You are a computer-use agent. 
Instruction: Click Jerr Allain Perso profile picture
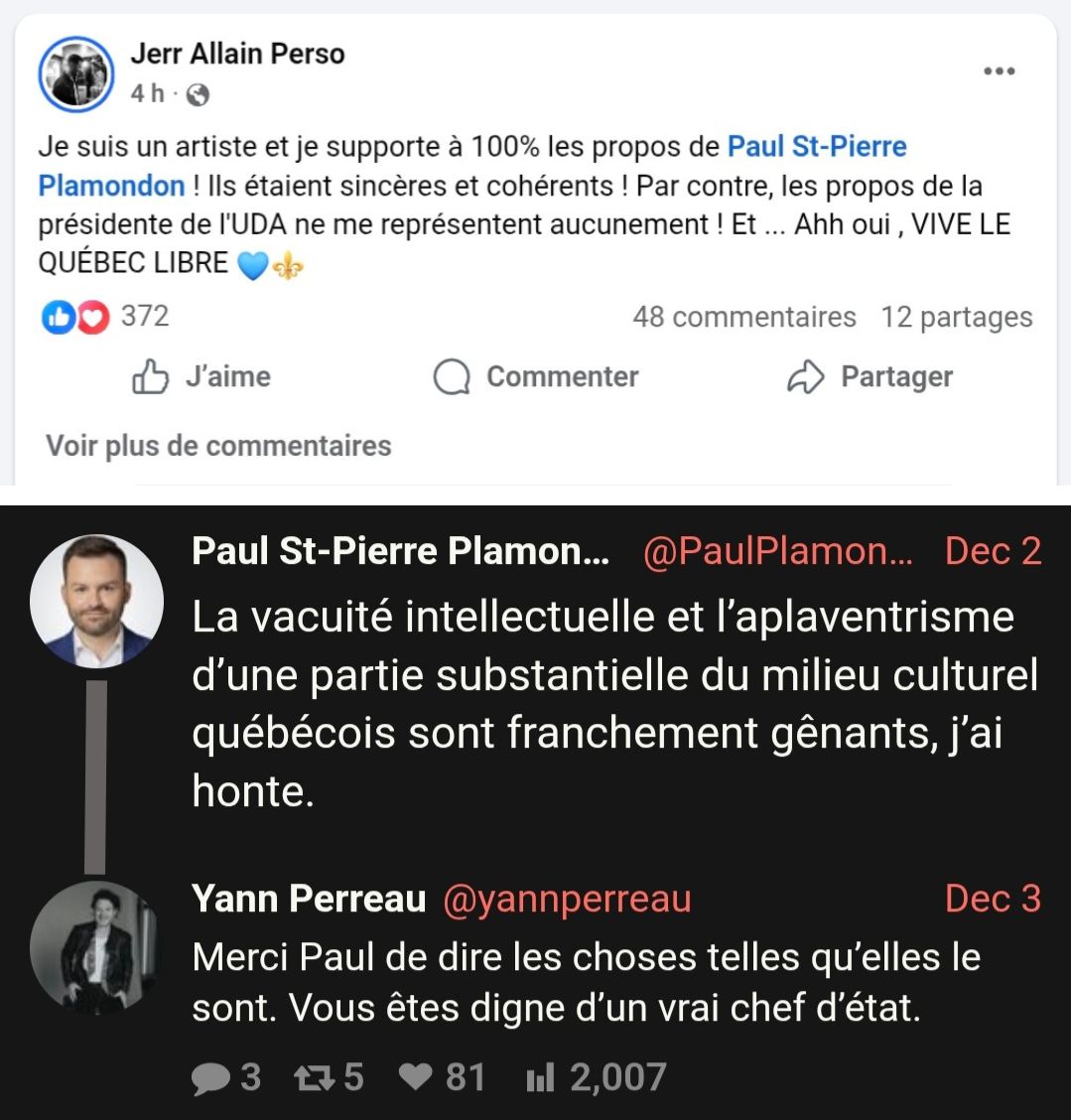(x=76, y=73)
